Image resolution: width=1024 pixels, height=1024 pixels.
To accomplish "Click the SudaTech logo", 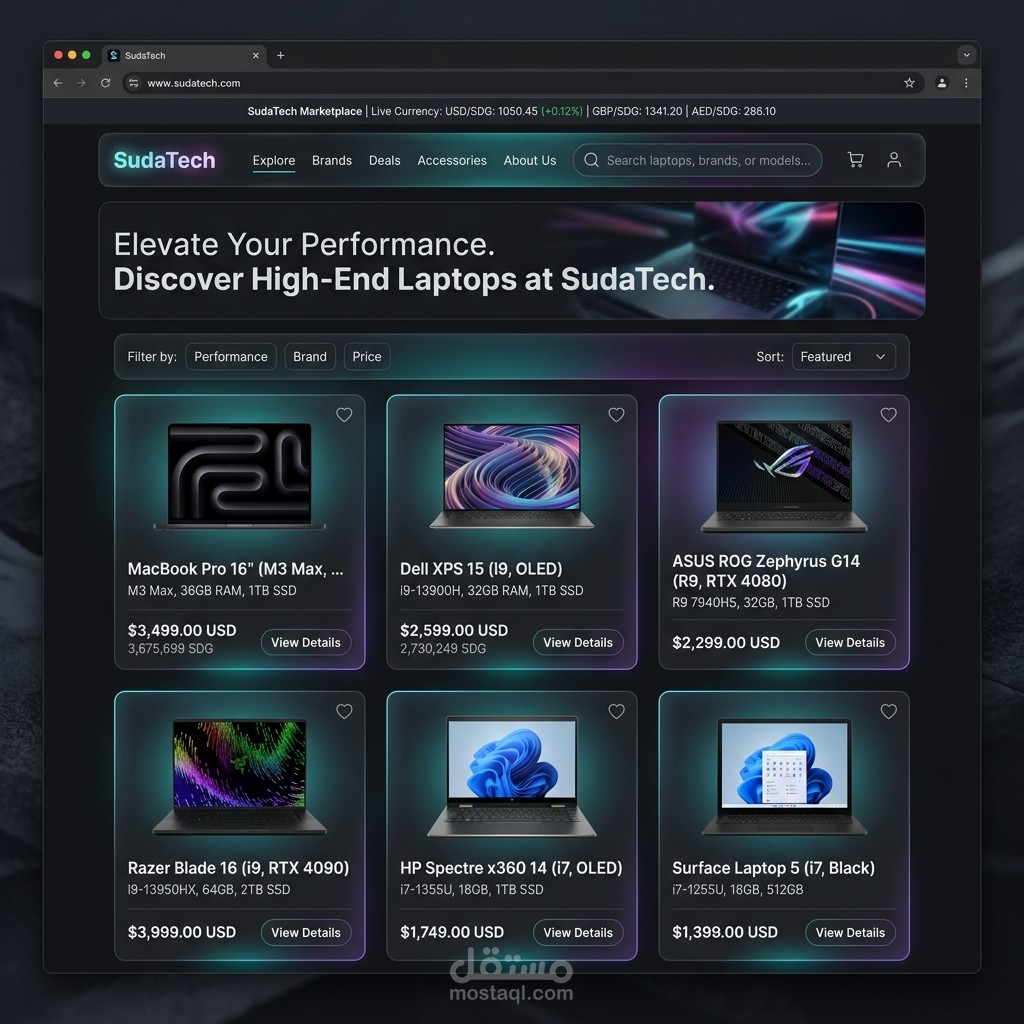I will 165,160.
